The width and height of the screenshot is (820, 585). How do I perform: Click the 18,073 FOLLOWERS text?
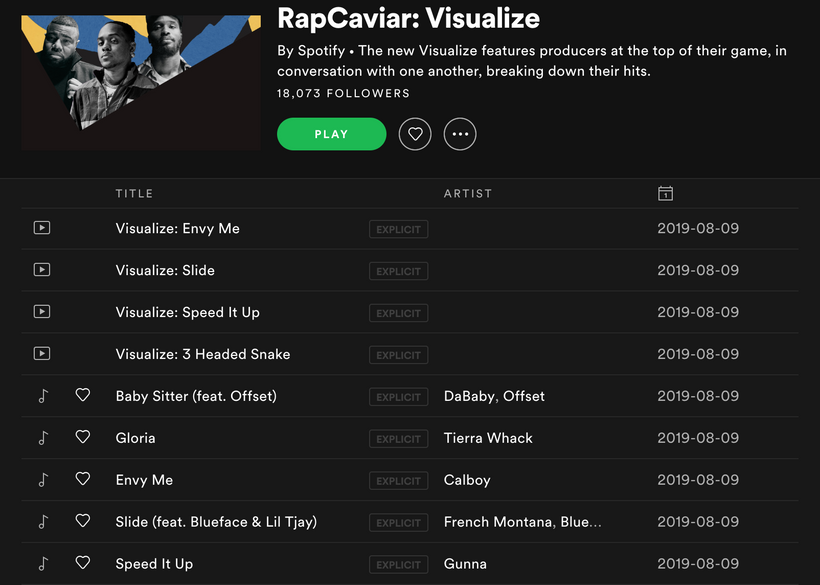(344, 94)
